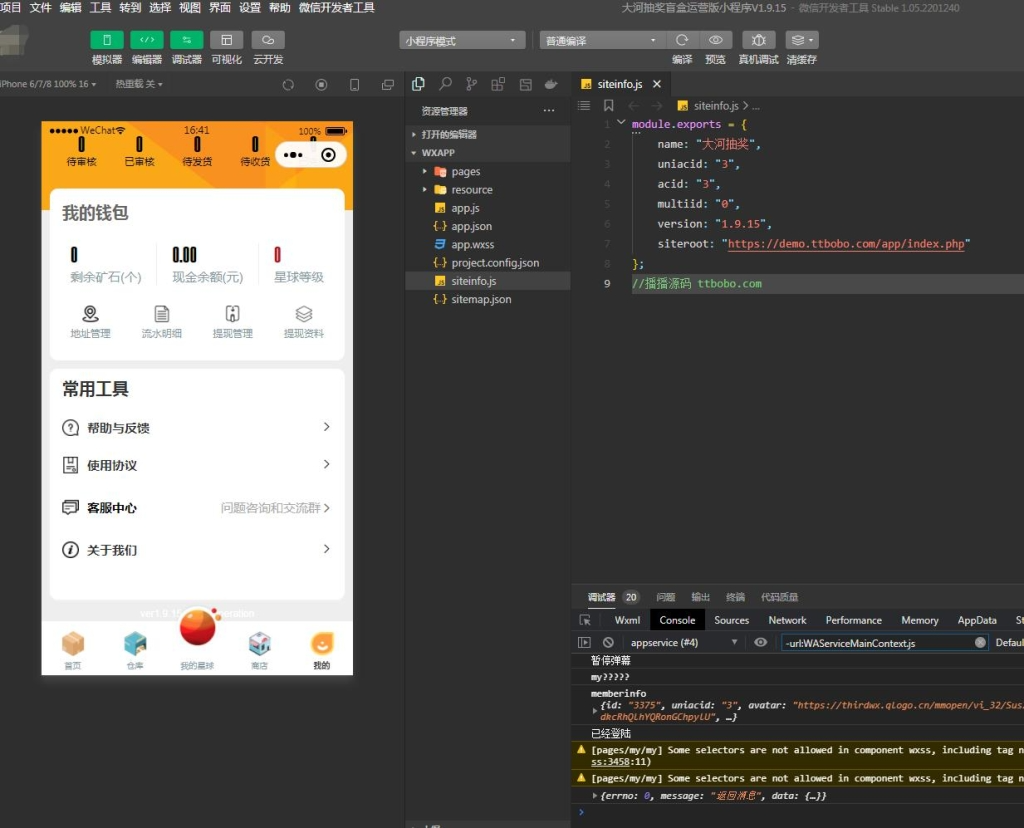Open the extensions icon in the sidebar
Viewport: 1024px width, 828px height.
coord(498,84)
